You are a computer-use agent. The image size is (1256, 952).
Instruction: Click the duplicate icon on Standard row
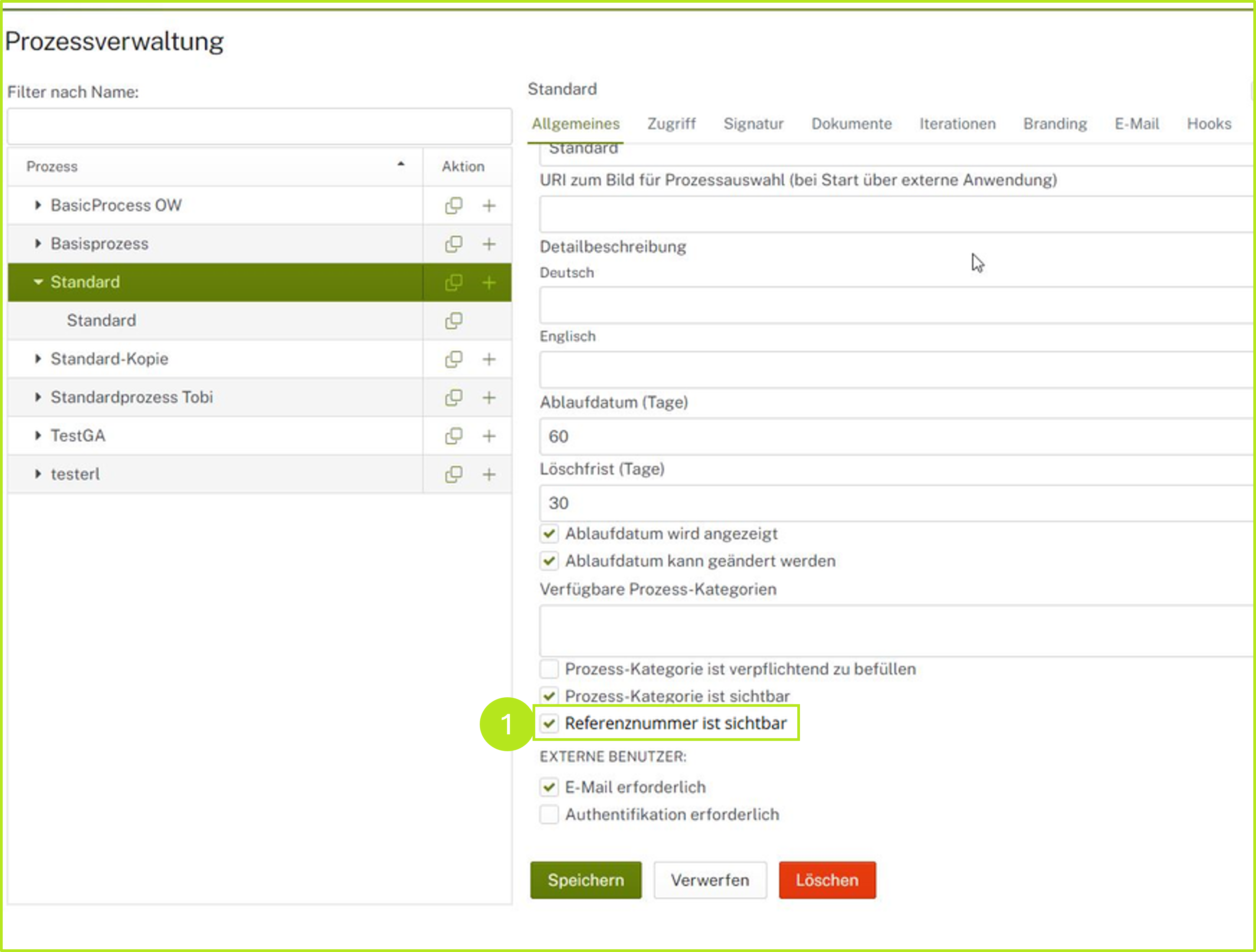(454, 282)
